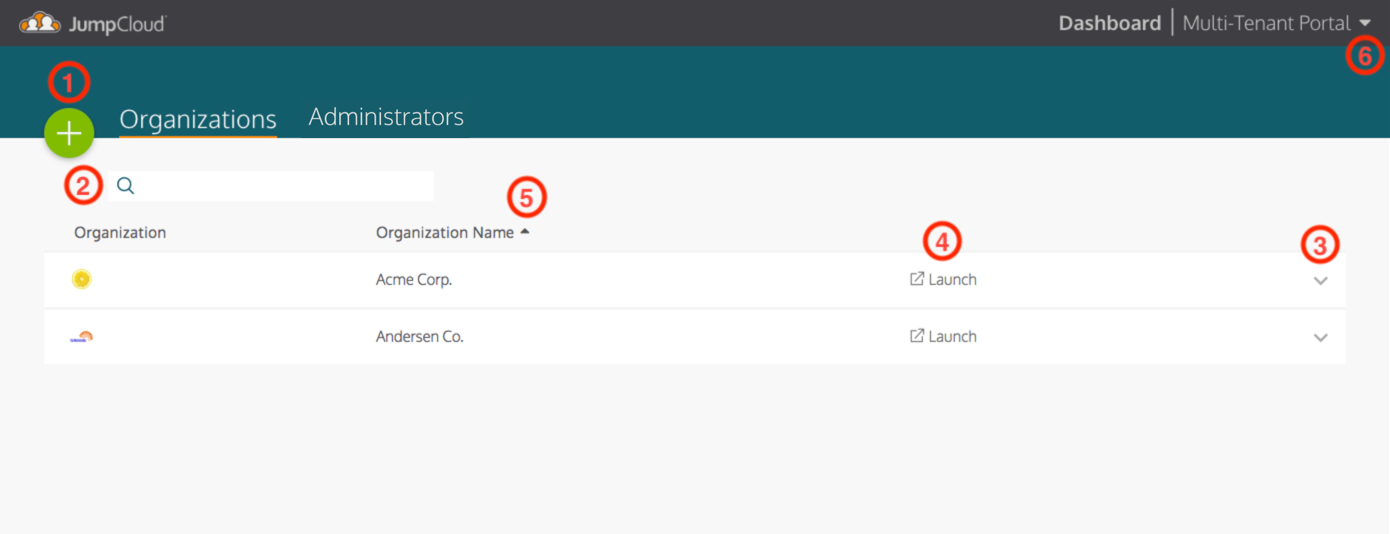1390x534 pixels.
Task: Select the Andersen Co. name text
Action: pyautogui.click(x=420, y=336)
